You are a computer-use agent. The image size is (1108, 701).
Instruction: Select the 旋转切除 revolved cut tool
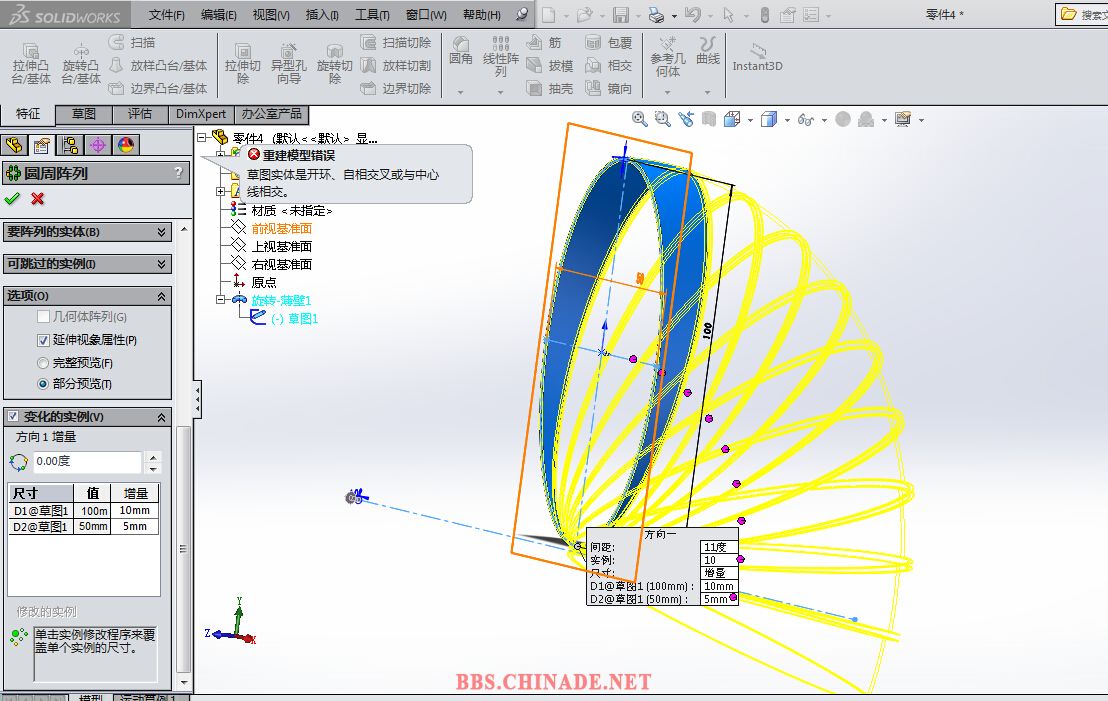point(335,62)
